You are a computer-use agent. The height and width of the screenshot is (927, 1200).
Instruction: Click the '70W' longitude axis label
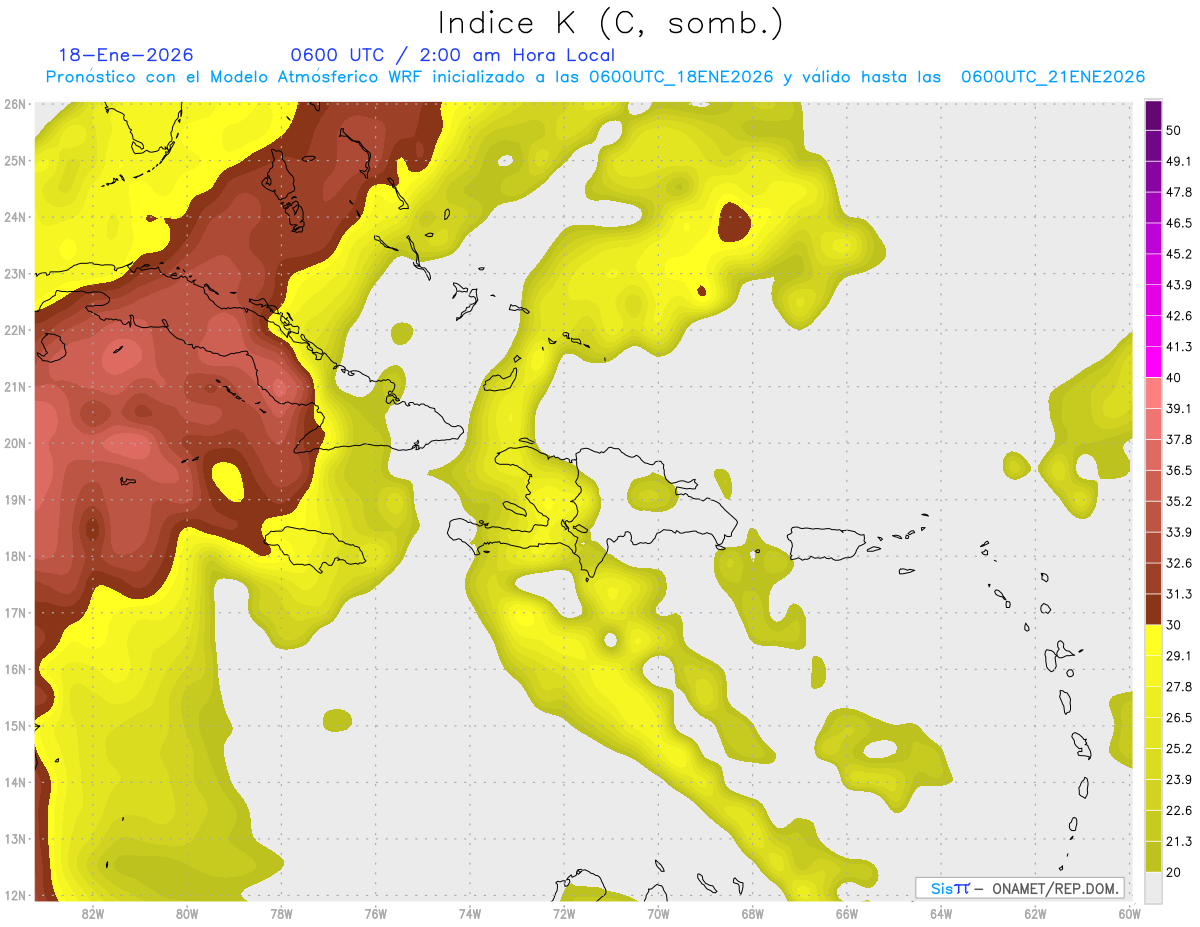coord(658,913)
